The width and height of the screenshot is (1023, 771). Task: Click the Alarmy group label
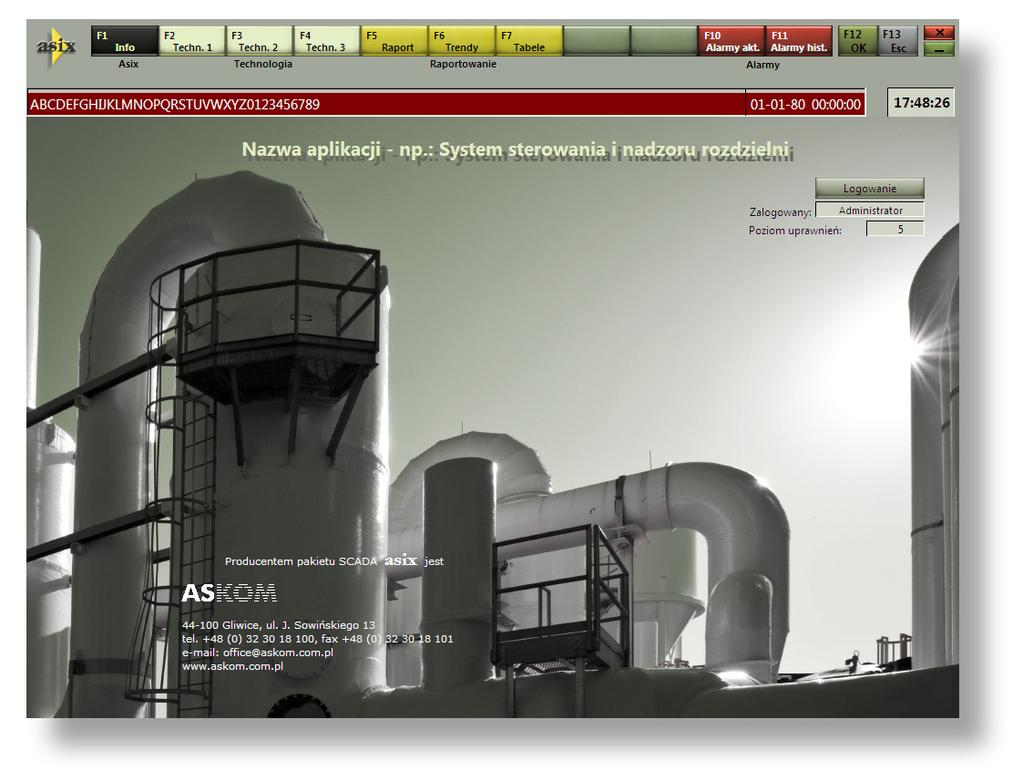763,65
